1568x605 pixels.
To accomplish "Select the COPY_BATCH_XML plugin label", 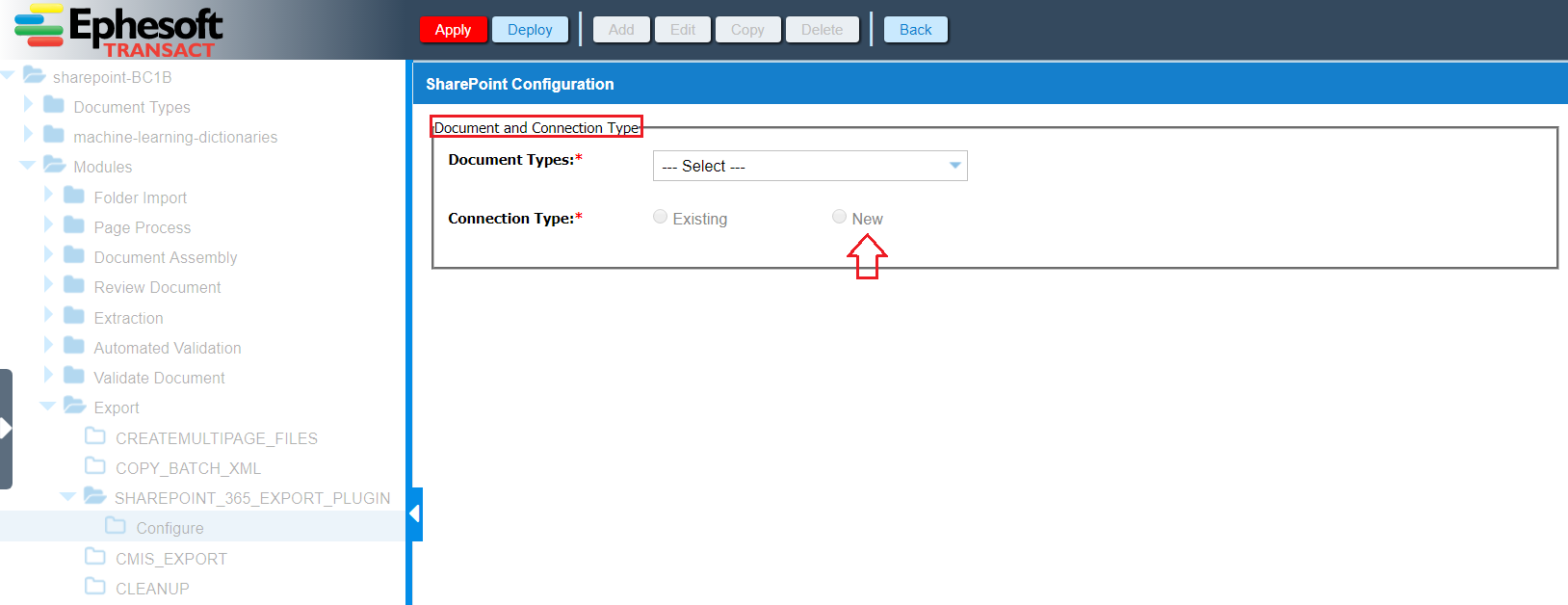I will (189, 468).
